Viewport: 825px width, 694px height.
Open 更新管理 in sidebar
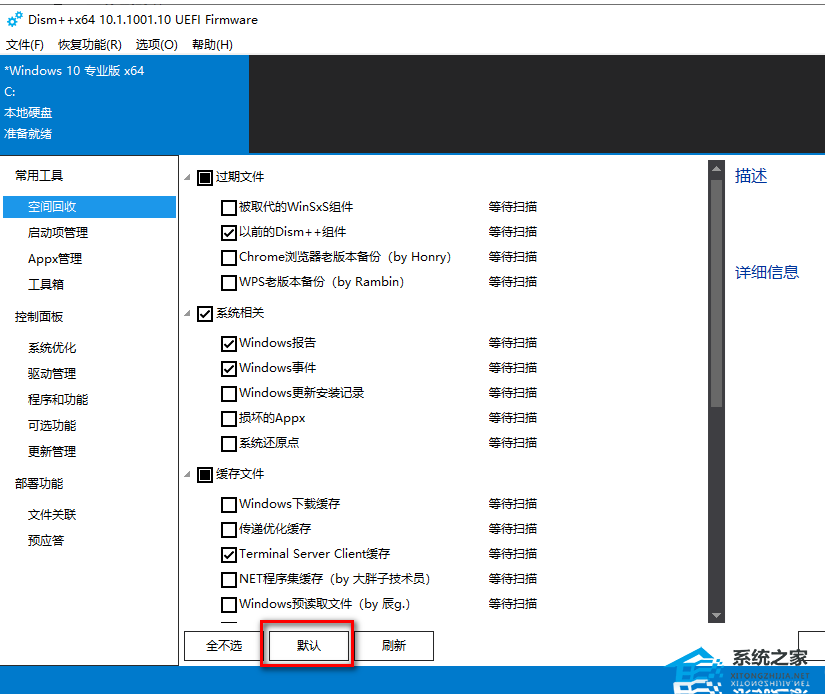(52, 451)
